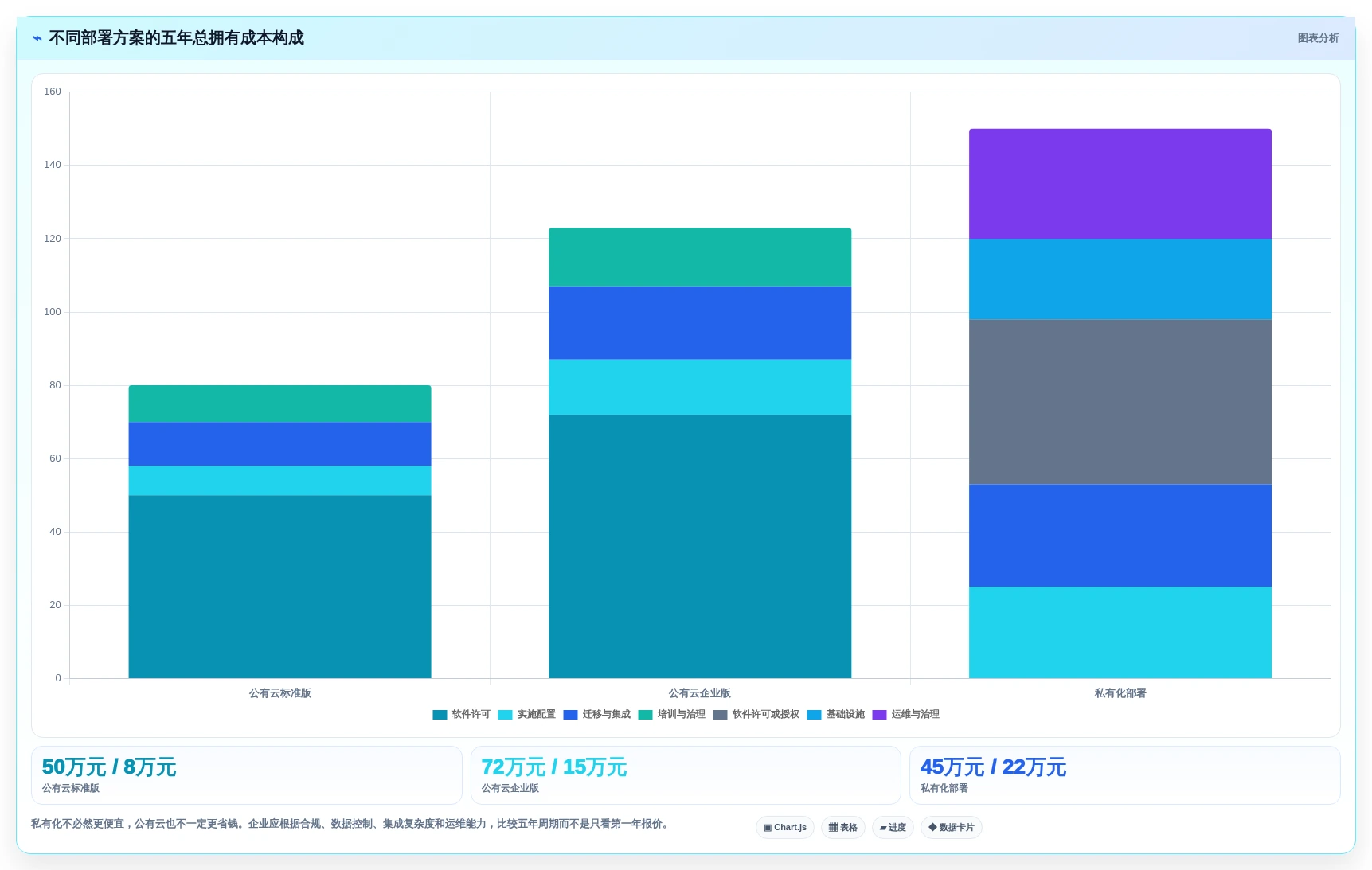The width and height of the screenshot is (1372, 870).
Task: Select the 迁移与集成 segment in 公有云标准版 bar
Action: [x=279, y=444]
